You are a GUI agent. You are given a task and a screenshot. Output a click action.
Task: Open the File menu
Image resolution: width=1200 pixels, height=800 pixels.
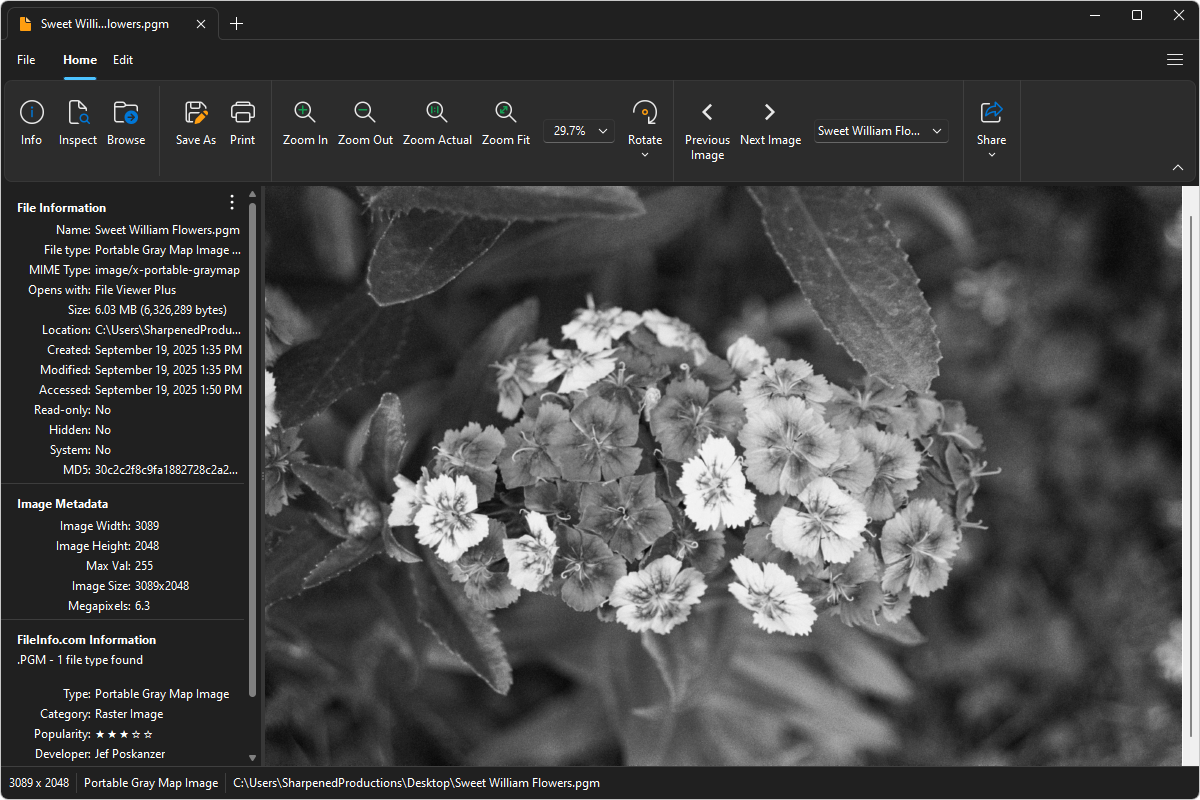coord(26,60)
